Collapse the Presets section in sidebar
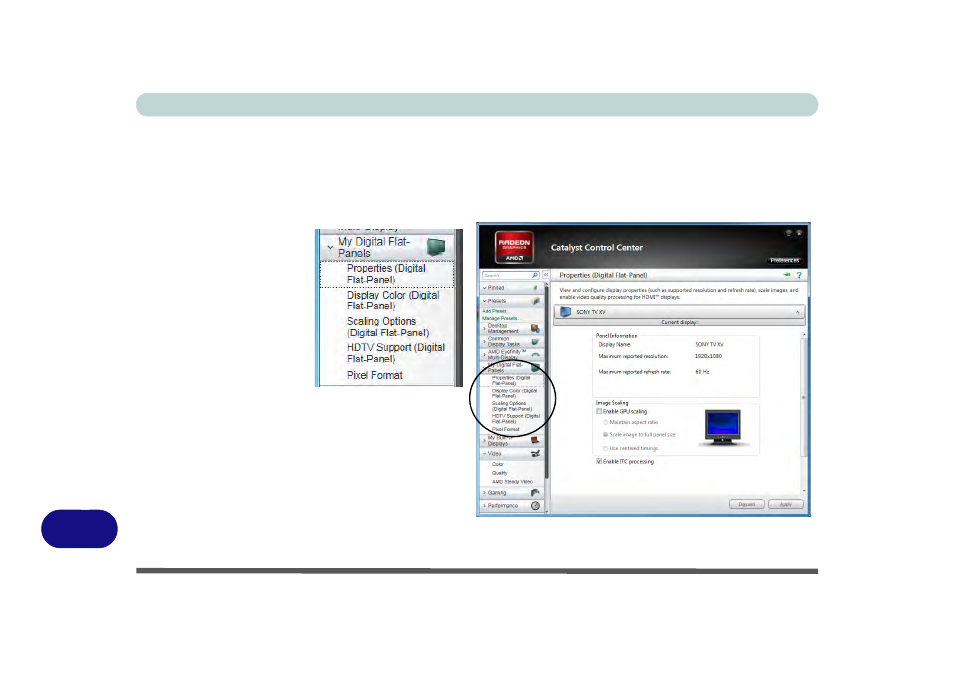Screen dimensions: 954x673 point(484,301)
